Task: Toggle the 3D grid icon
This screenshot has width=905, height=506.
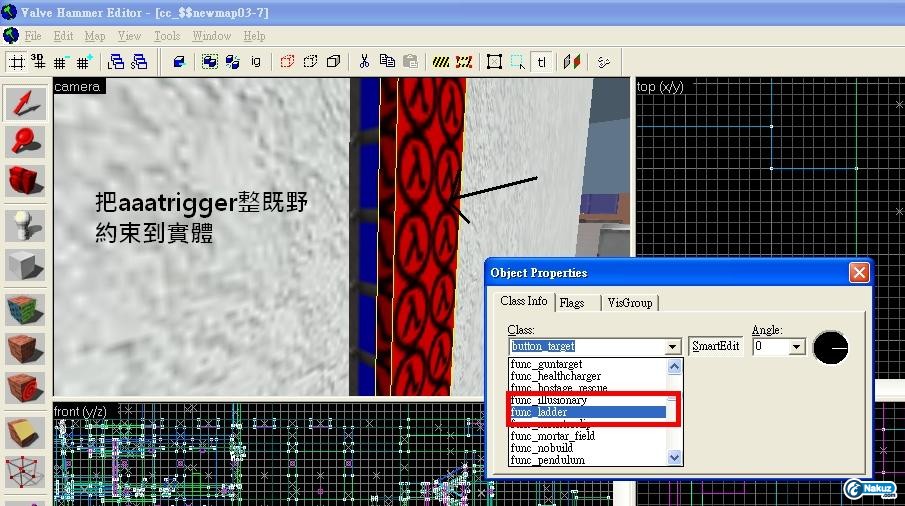Action: coord(38,62)
